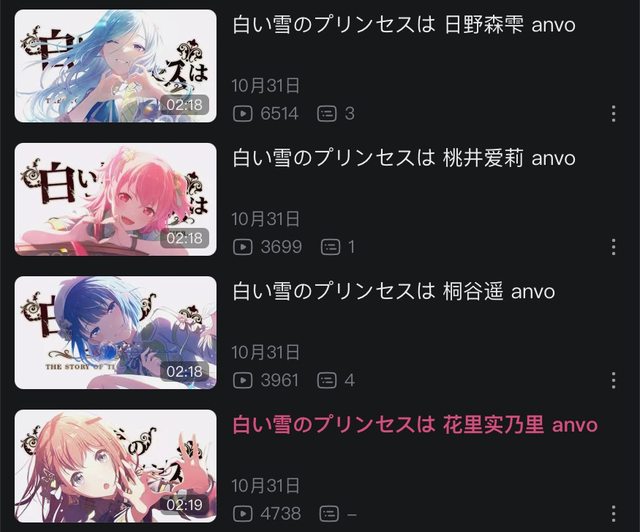
Task: Open dark blue-haired girl video thumbnail
Action: pyautogui.click(x=116, y=332)
